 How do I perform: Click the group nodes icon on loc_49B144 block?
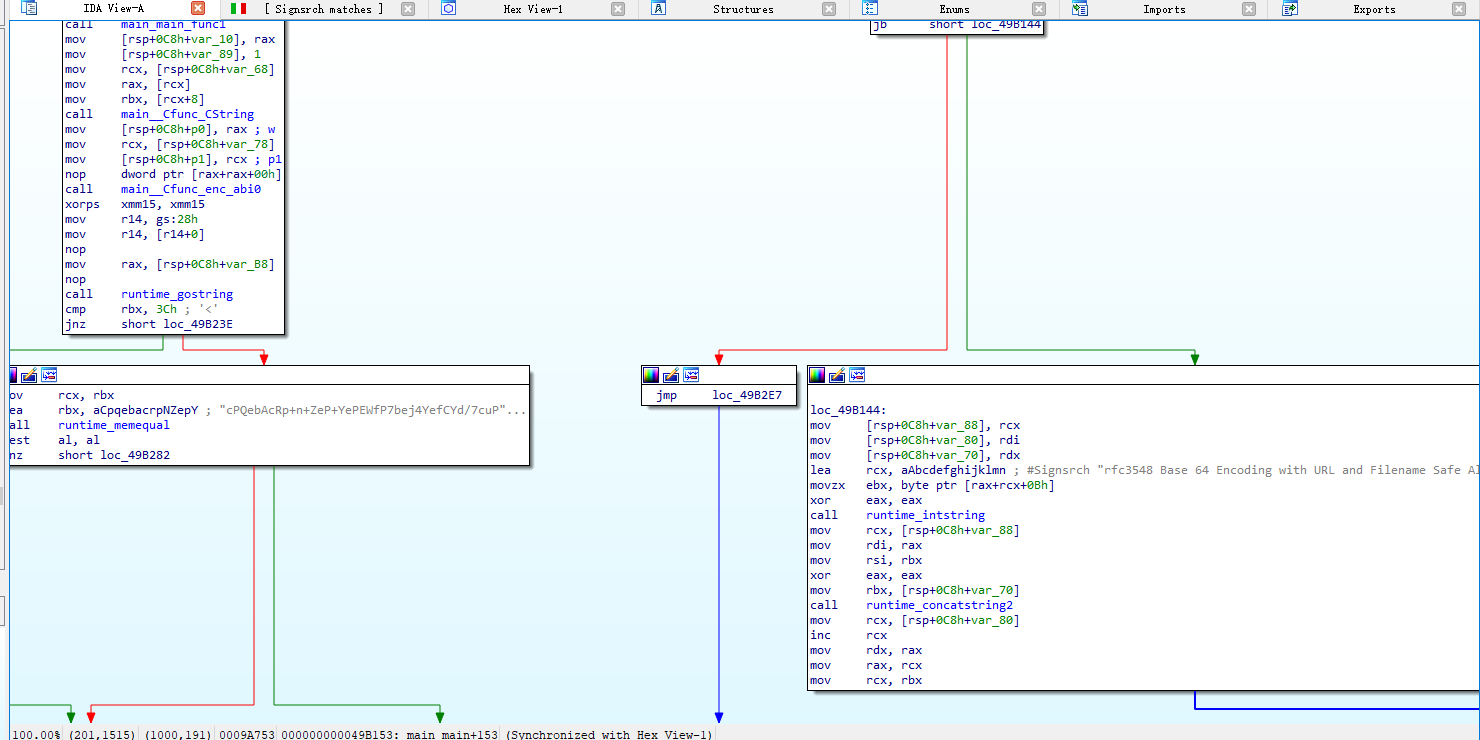pos(857,375)
